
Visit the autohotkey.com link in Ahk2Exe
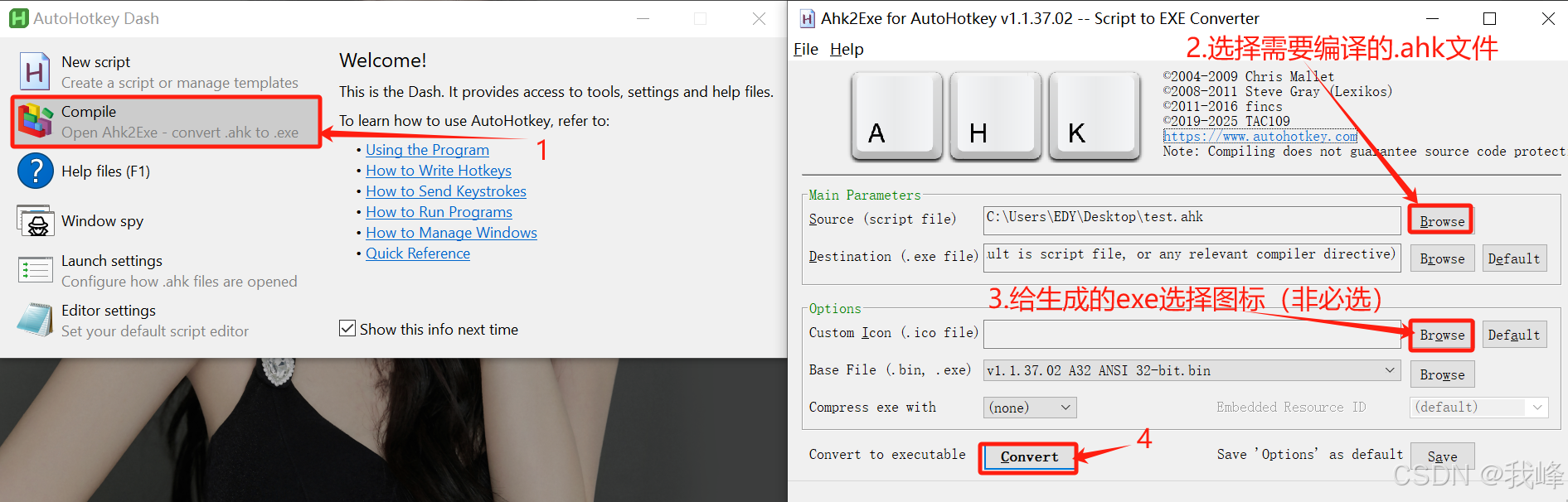point(1260,137)
